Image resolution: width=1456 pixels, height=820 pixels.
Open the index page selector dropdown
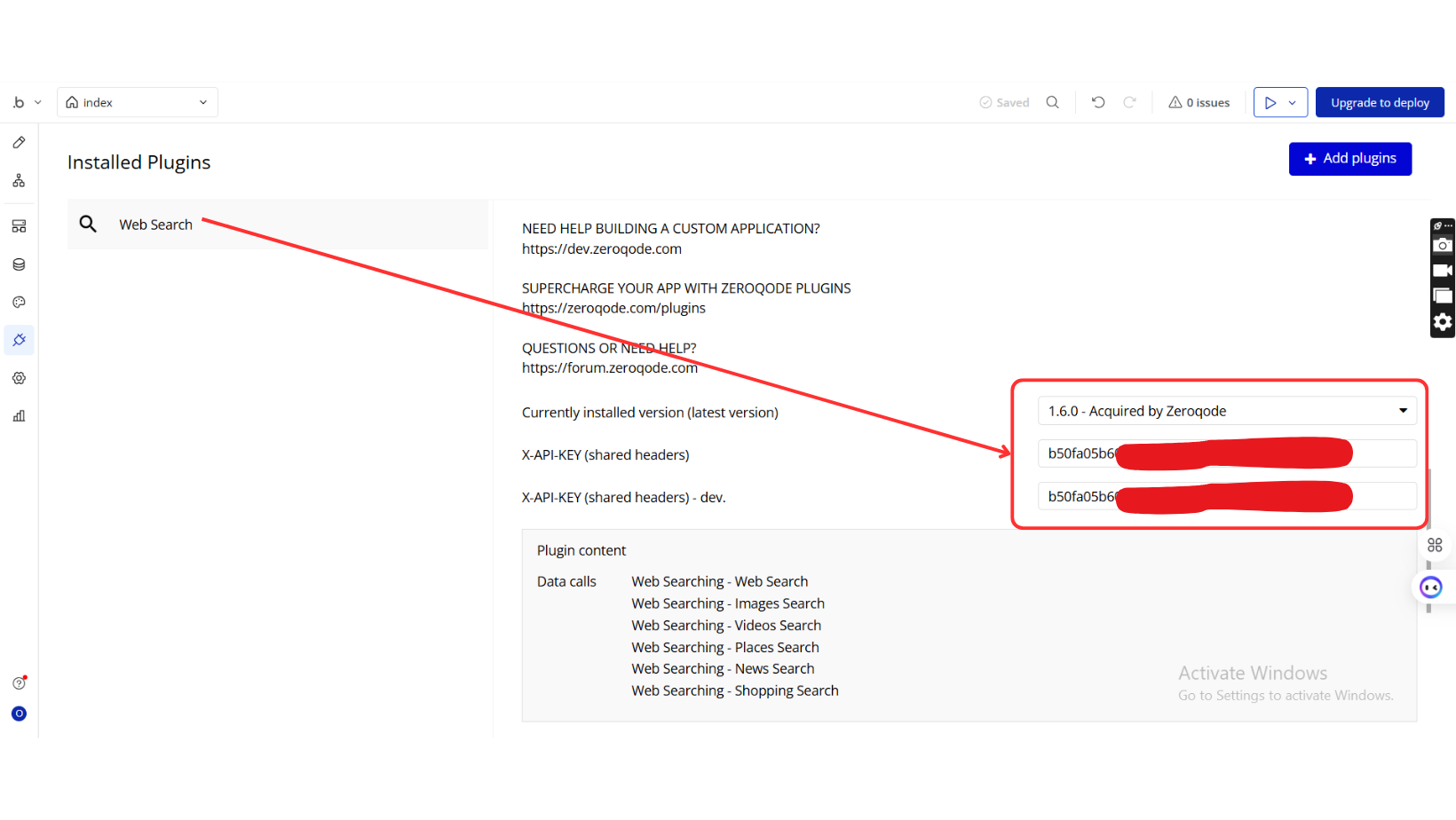138,102
